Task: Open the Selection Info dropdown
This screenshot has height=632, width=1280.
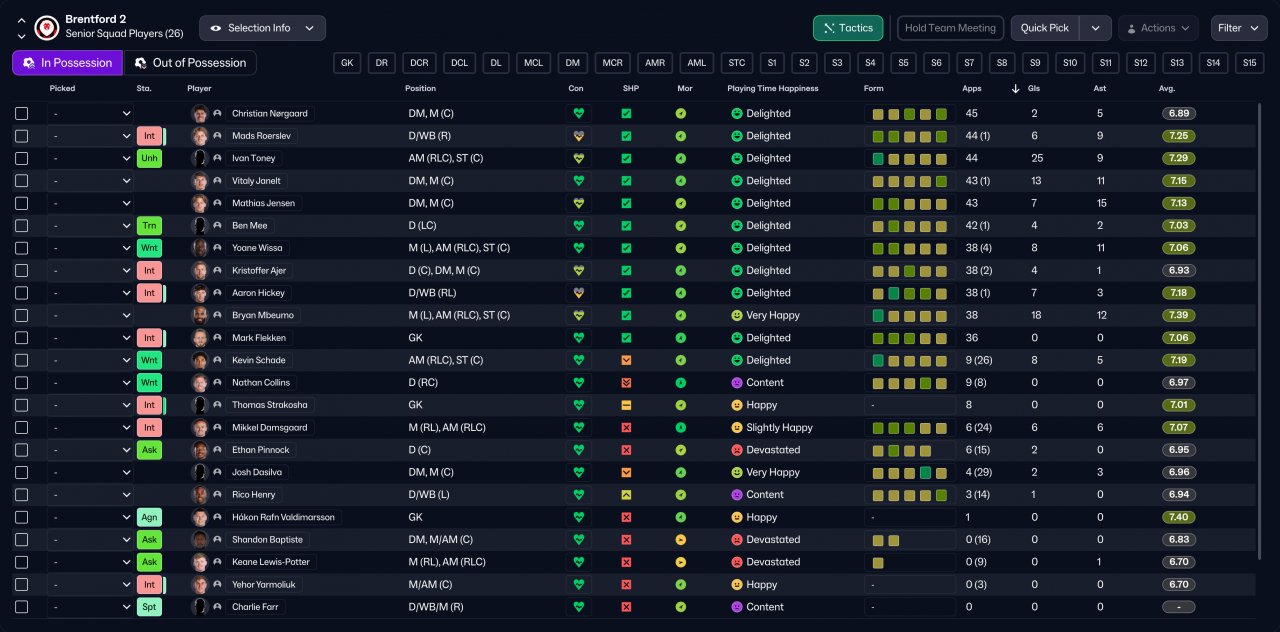Action: point(263,28)
